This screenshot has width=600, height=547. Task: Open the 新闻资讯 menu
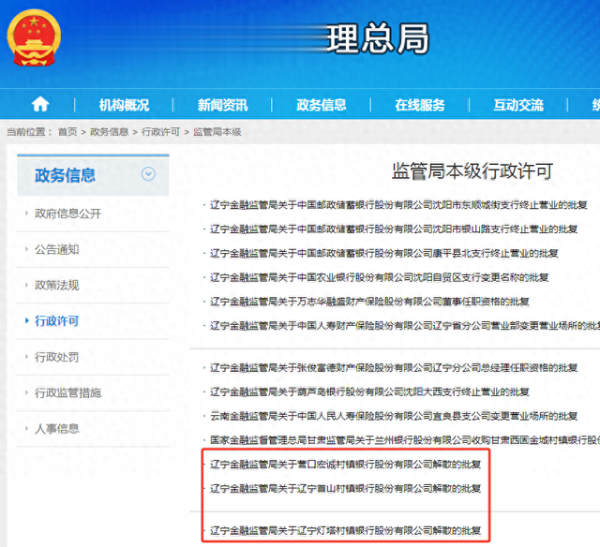click(x=223, y=105)
